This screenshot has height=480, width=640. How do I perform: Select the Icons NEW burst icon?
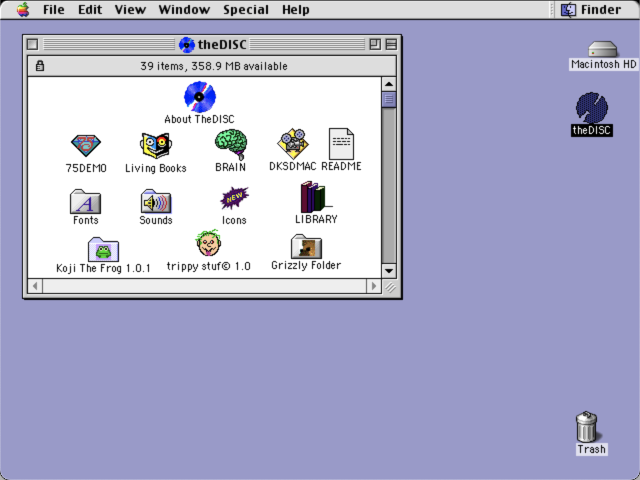pos(234,198)
